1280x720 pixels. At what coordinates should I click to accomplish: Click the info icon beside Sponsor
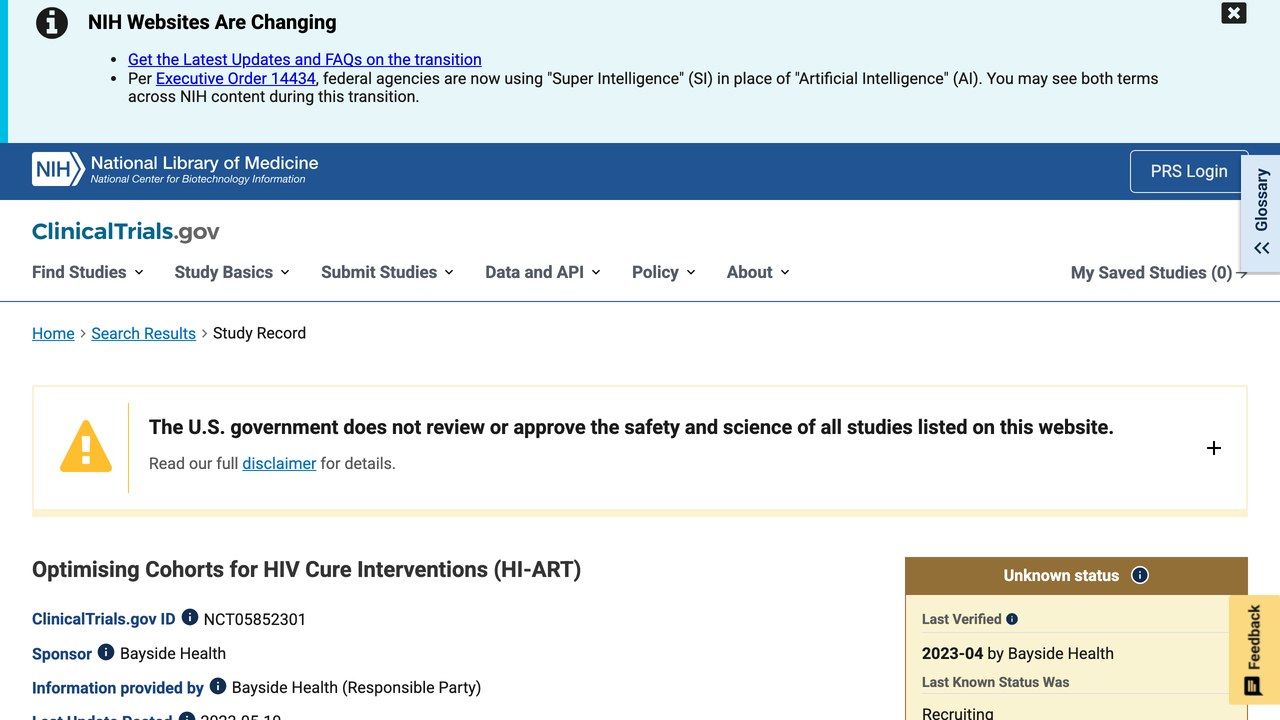click(x=106, y=652)
